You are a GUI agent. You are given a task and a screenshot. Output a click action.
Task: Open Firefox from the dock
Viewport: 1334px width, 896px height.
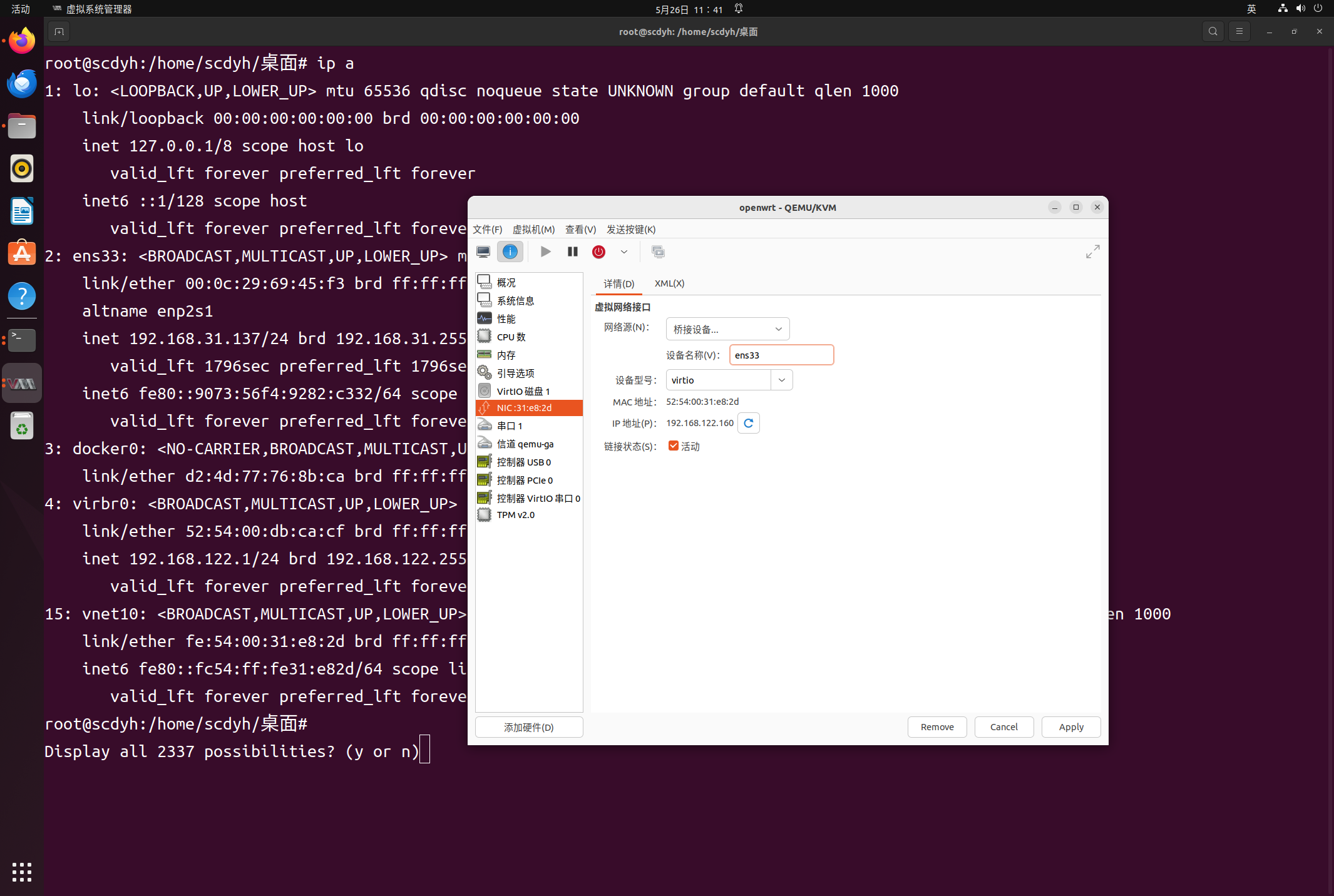pyautogui.click(x=22, y=41)
